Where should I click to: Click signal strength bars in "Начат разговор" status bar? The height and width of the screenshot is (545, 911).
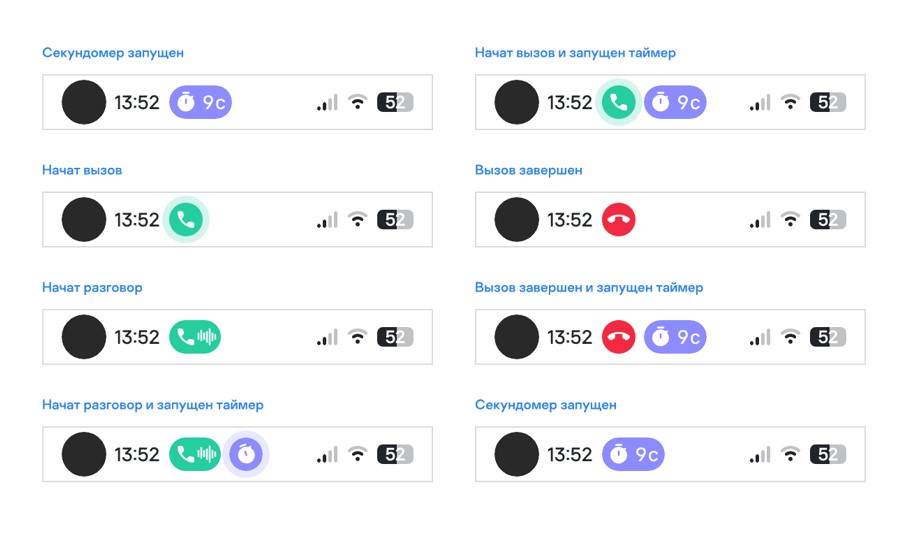tap(327, 338)
